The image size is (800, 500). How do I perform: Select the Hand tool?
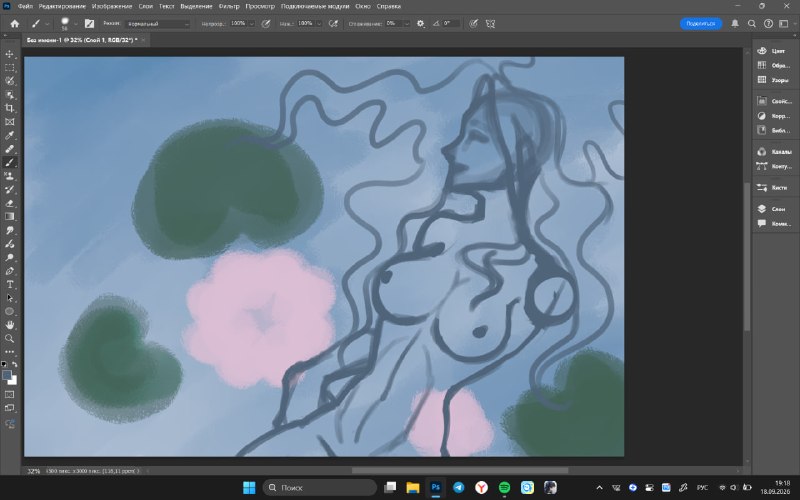[10, 325]
